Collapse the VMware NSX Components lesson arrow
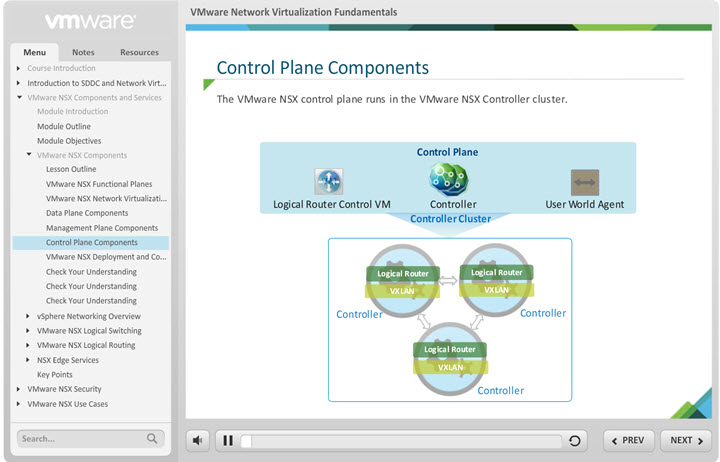The width and height of the screenshot is (720, 462). click(x=29, y=155)
